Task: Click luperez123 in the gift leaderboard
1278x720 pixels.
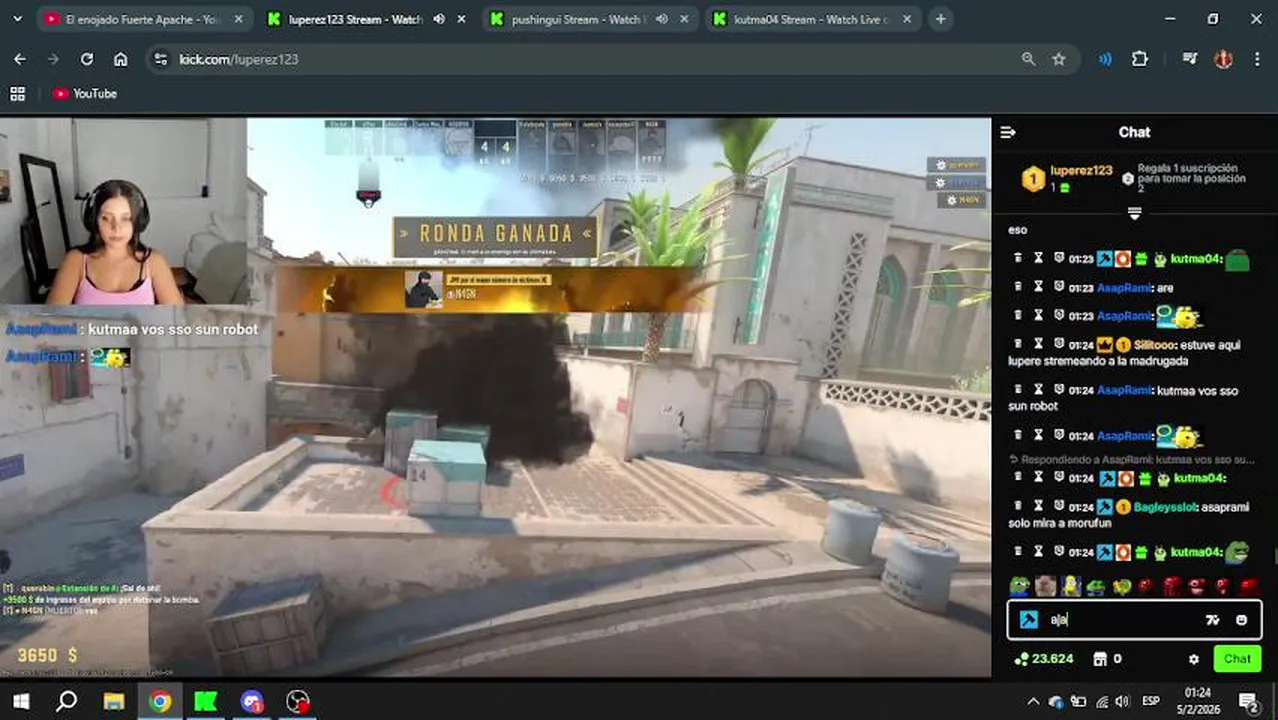Action: pyautogui.click(x=1081, y=171)
